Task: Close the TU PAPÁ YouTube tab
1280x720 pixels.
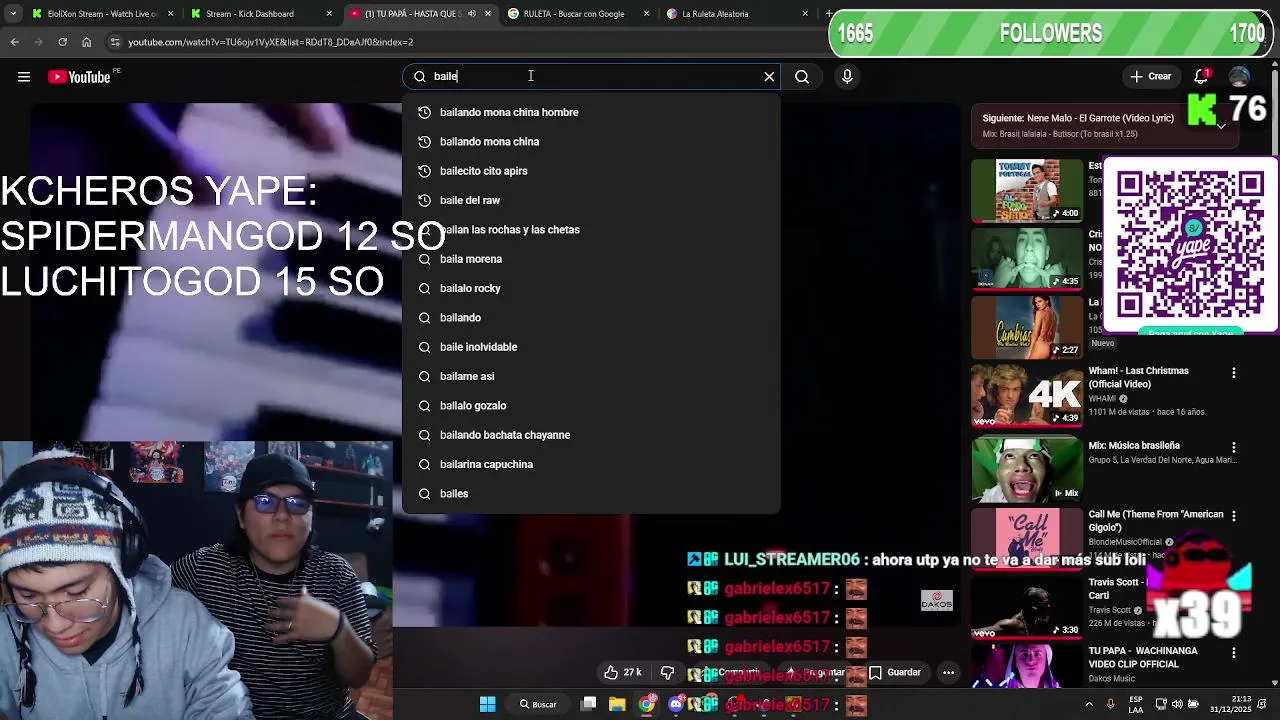Action: 487,14
